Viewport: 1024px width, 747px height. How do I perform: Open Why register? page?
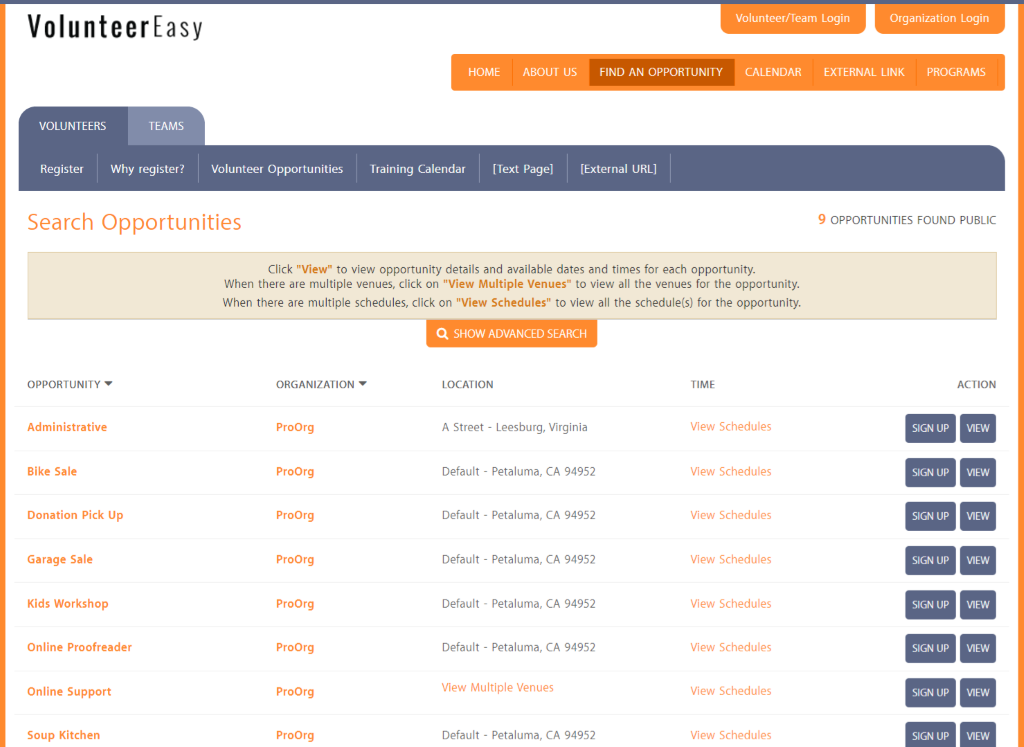coord(148,169)
